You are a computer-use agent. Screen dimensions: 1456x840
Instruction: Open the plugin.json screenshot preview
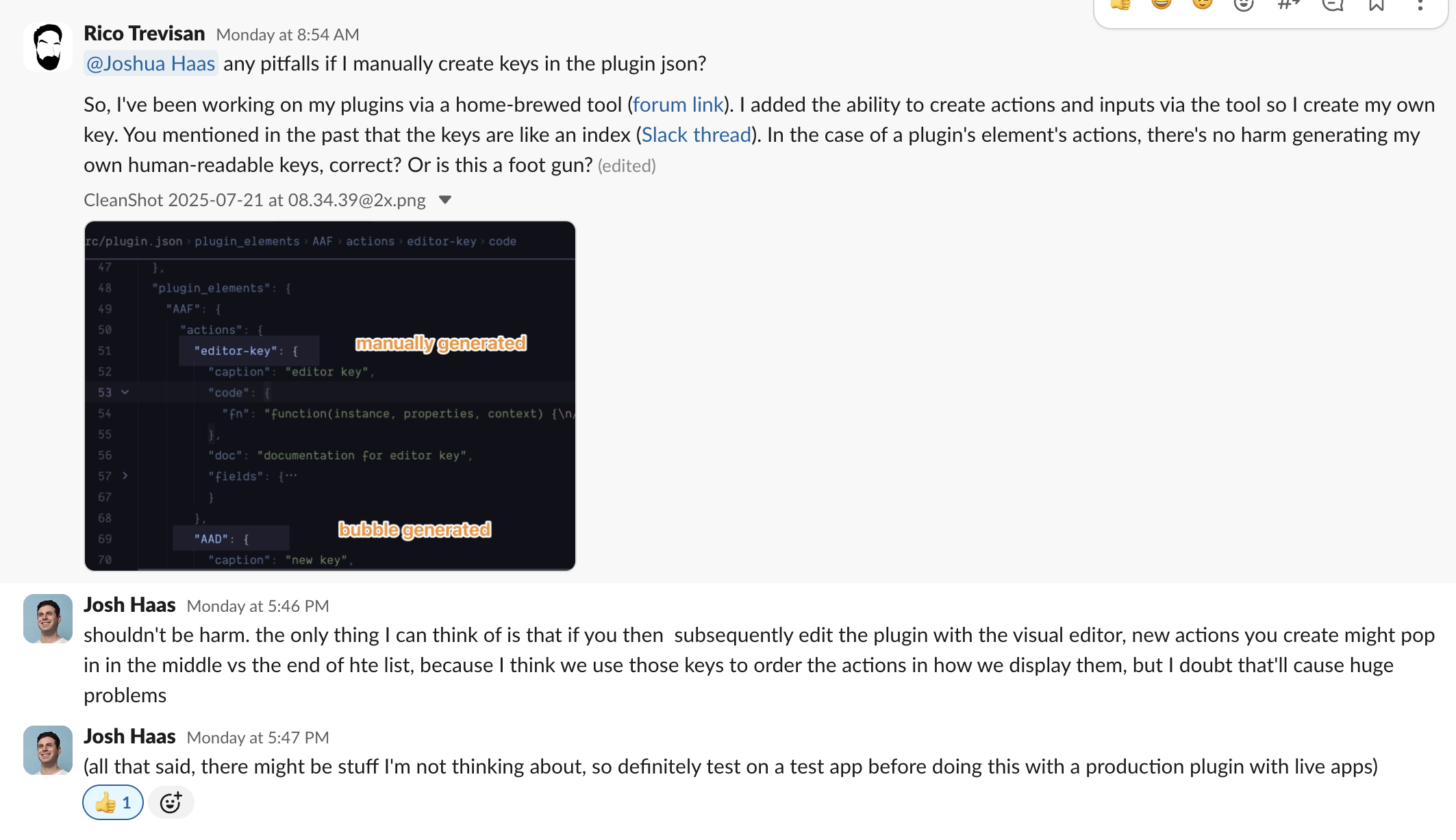[x=329, y=395]
